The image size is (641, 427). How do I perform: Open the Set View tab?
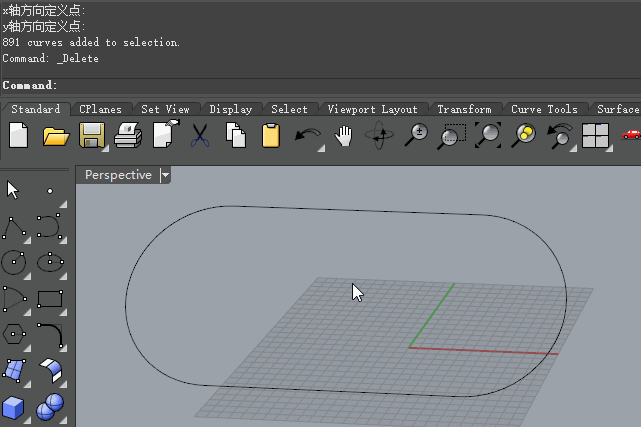(x=165, y=109)
